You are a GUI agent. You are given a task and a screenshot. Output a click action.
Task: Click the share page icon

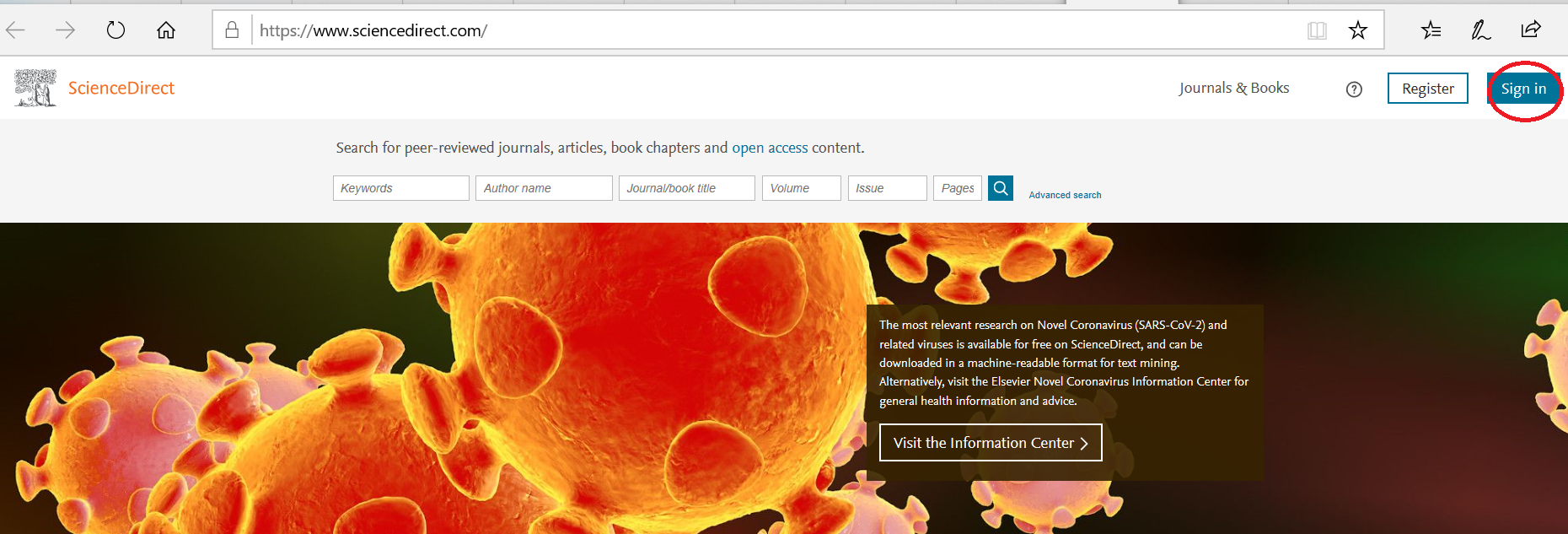click(x=1531, y=30)
